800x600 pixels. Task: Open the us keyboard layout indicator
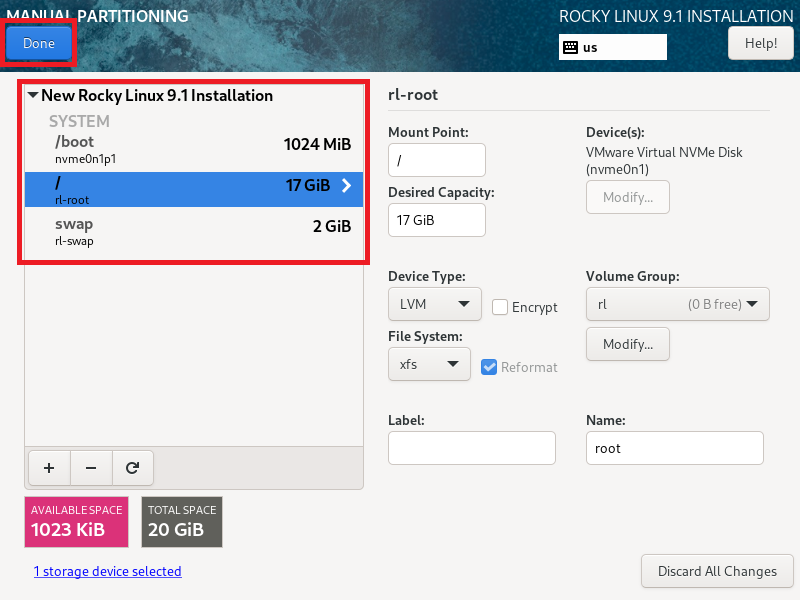pyautogui.click(x=612, y=47)
